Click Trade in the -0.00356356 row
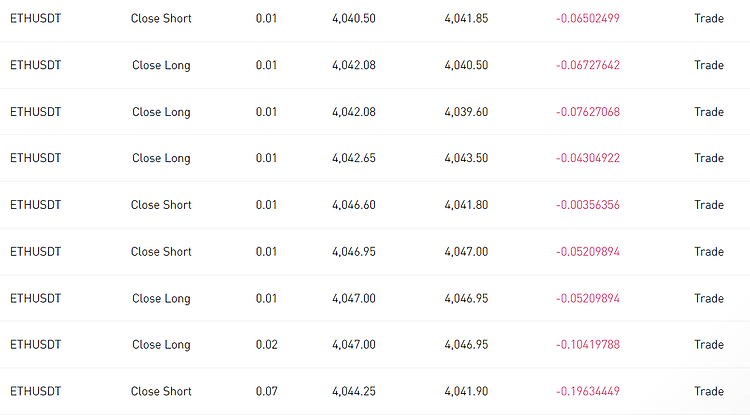The height and width of the screenshot is (415, 750). click(709, 205)
